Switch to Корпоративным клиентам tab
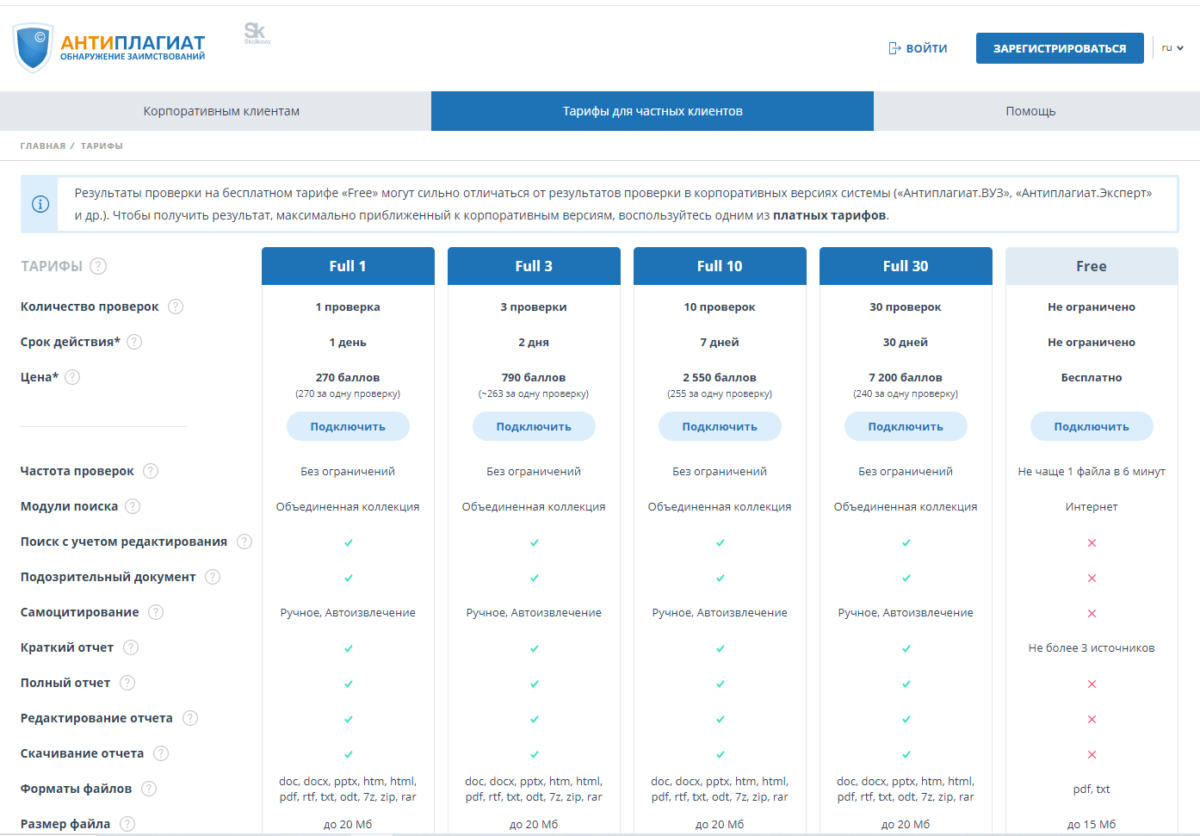 (x=221, y=111)
